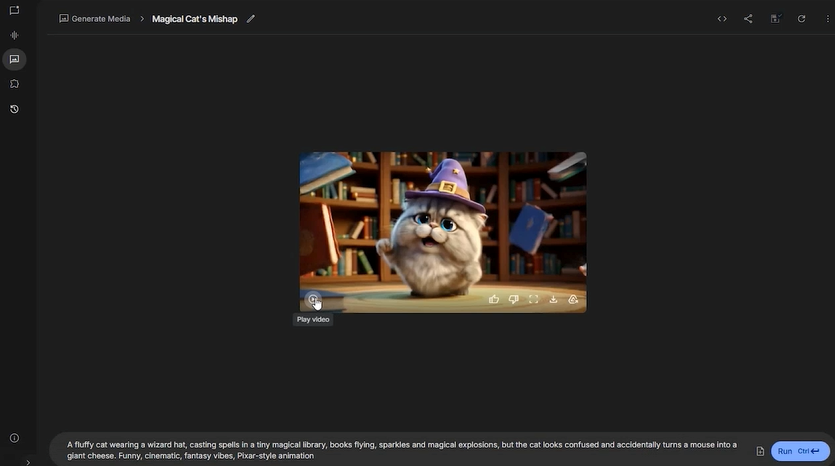The height and width of the screenshot is (466, 835).
Task: Open the Get code icon
Action: click(x=722, y=19)
